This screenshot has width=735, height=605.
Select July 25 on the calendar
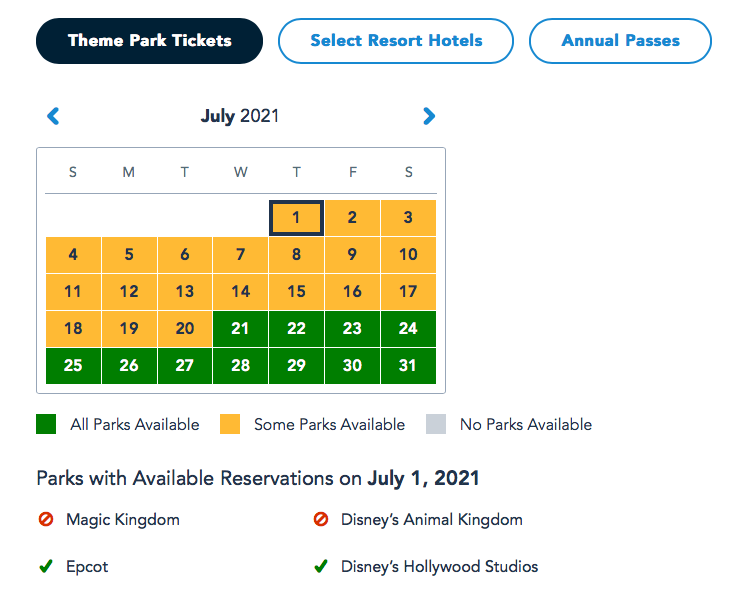click(x=73, y=366)
